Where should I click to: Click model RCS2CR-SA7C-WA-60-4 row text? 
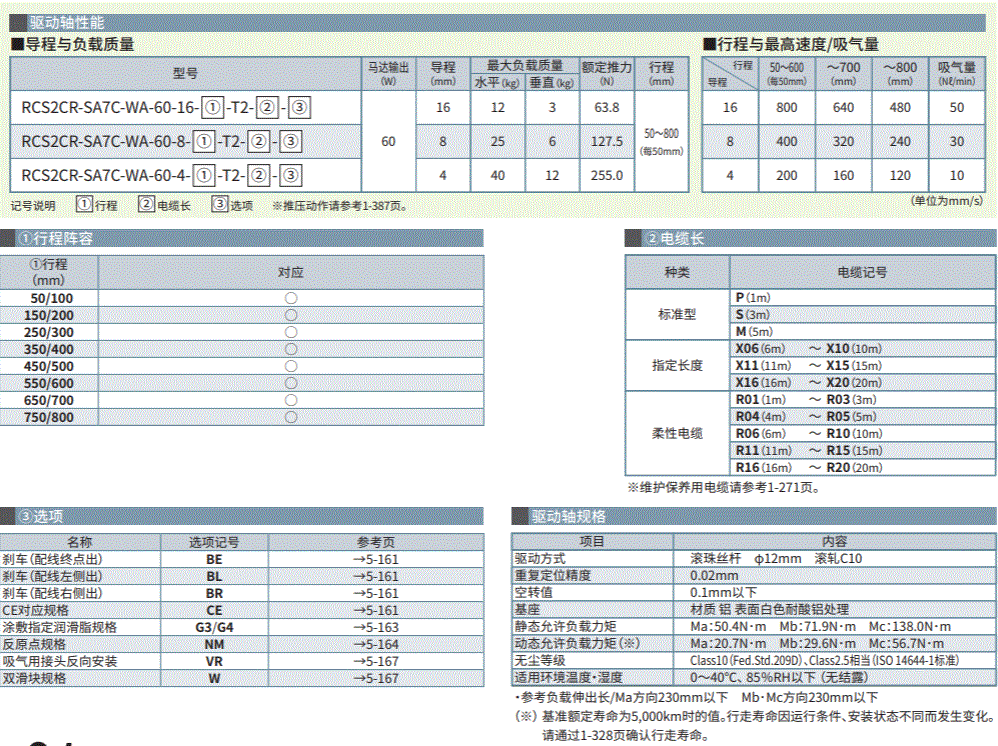pyautogui.click(x=162, y=175)
